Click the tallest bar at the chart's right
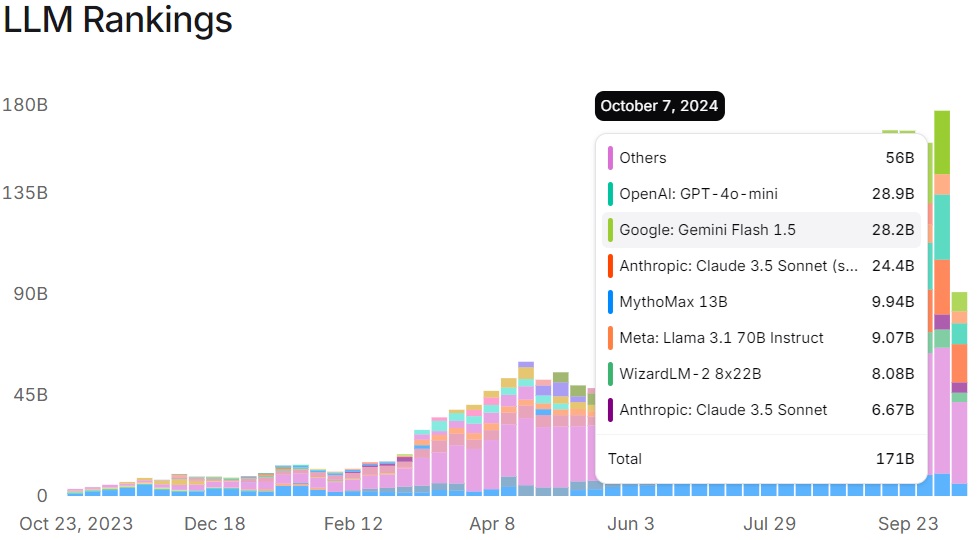Image resolution: width=980 pixels, height=540 pixels. [x=942, y=300]
